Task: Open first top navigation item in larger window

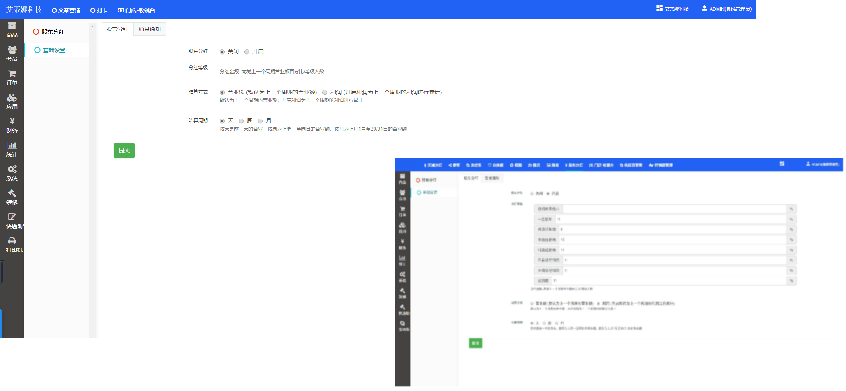Action: click(66, 10)
